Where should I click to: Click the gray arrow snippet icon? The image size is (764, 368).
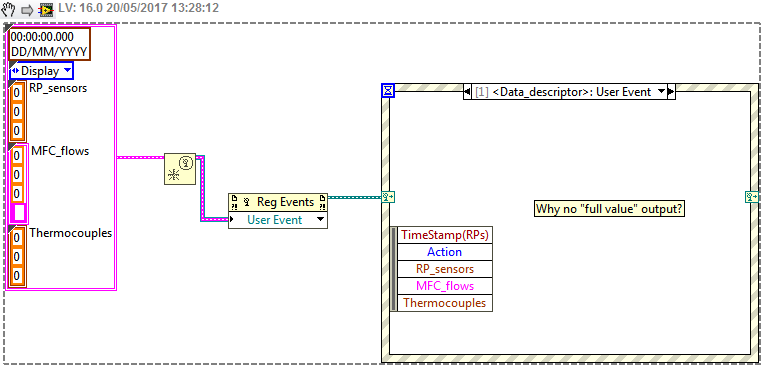27,9
